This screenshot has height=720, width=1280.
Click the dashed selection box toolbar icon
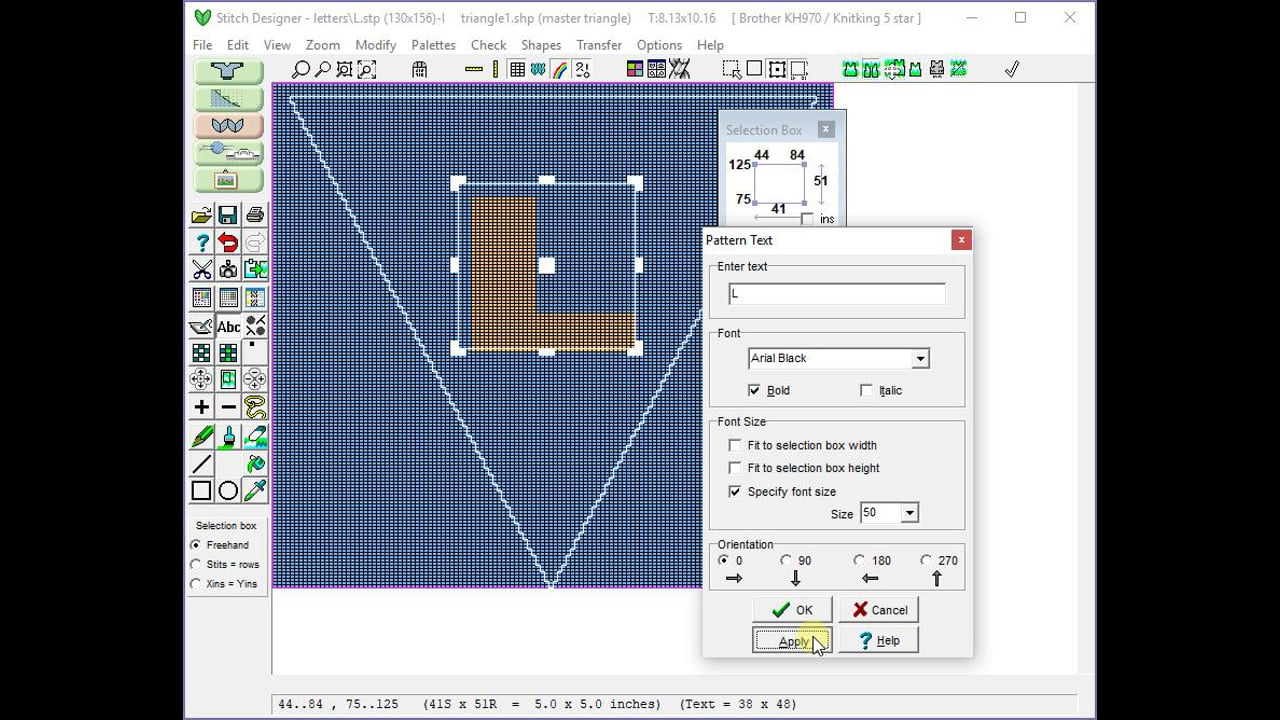click(732, 69)
